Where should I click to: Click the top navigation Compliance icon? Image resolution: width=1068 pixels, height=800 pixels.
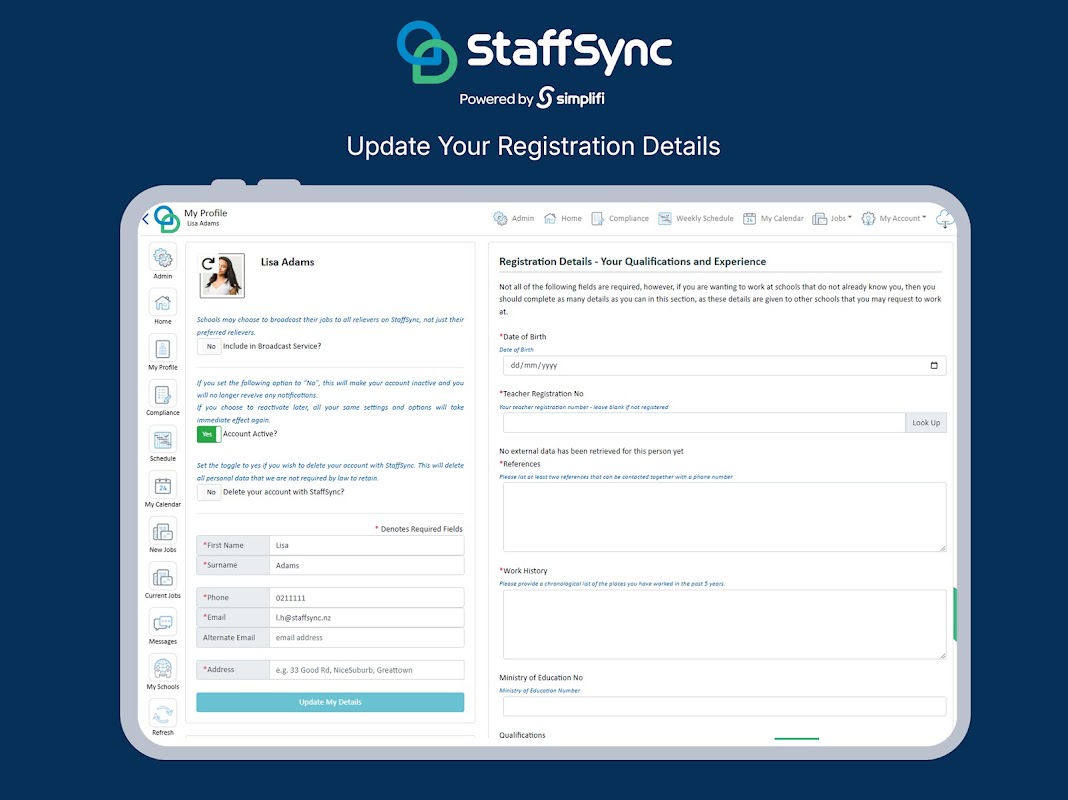[x=597, y=219]
